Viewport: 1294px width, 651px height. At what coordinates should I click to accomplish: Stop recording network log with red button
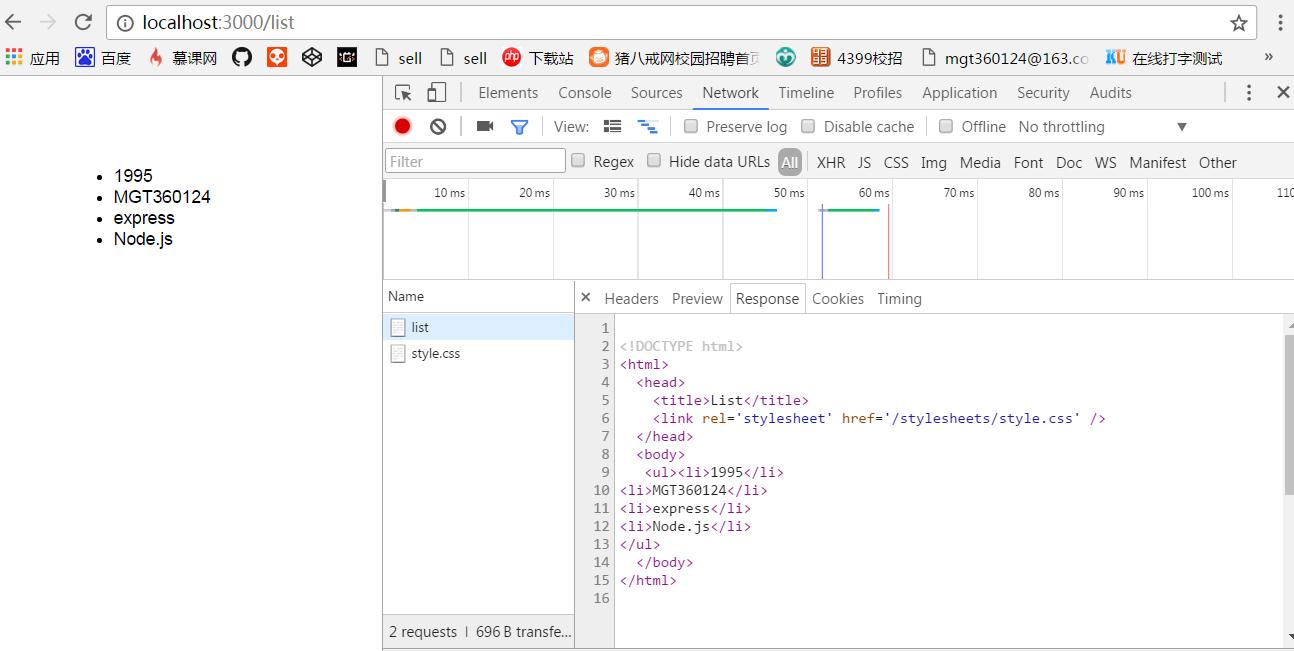tap(402, 126)
